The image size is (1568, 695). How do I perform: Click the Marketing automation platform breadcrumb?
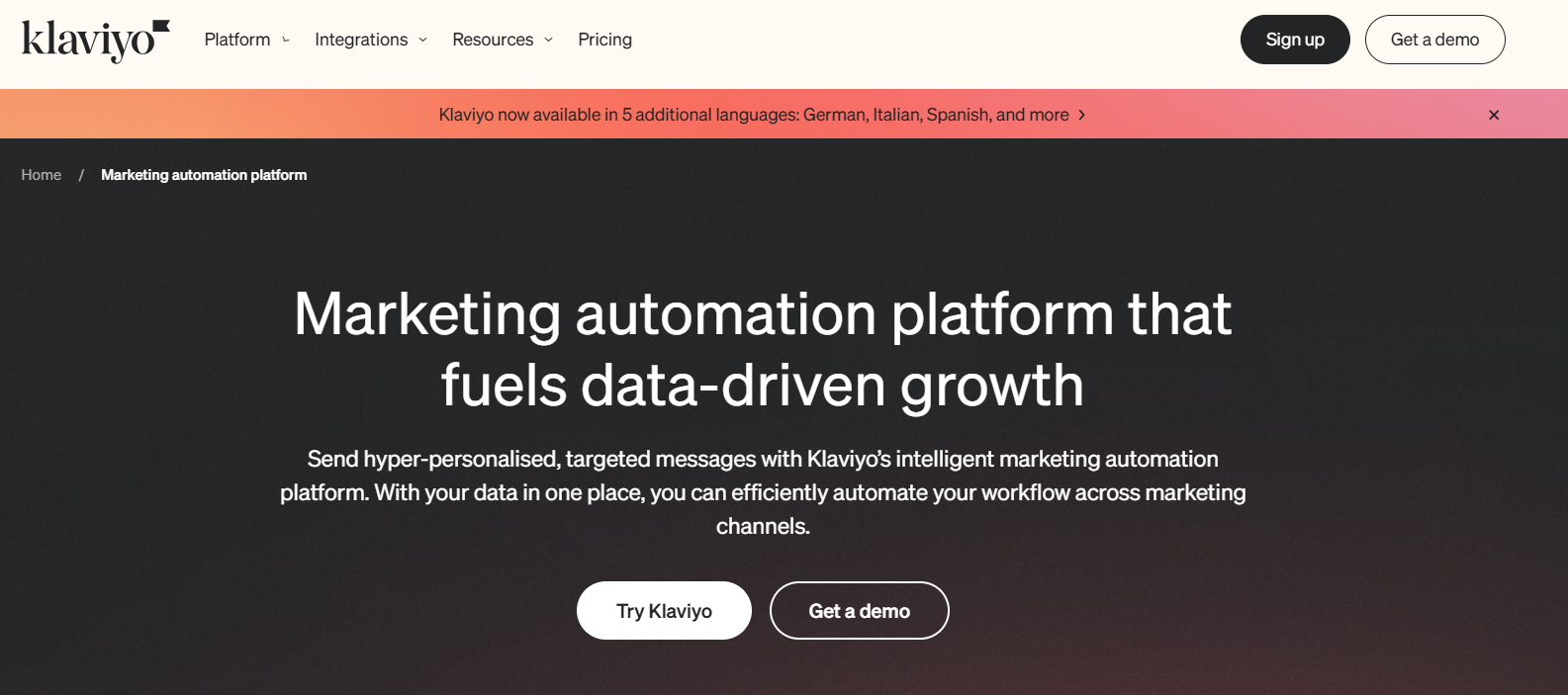tap(204, 175)
